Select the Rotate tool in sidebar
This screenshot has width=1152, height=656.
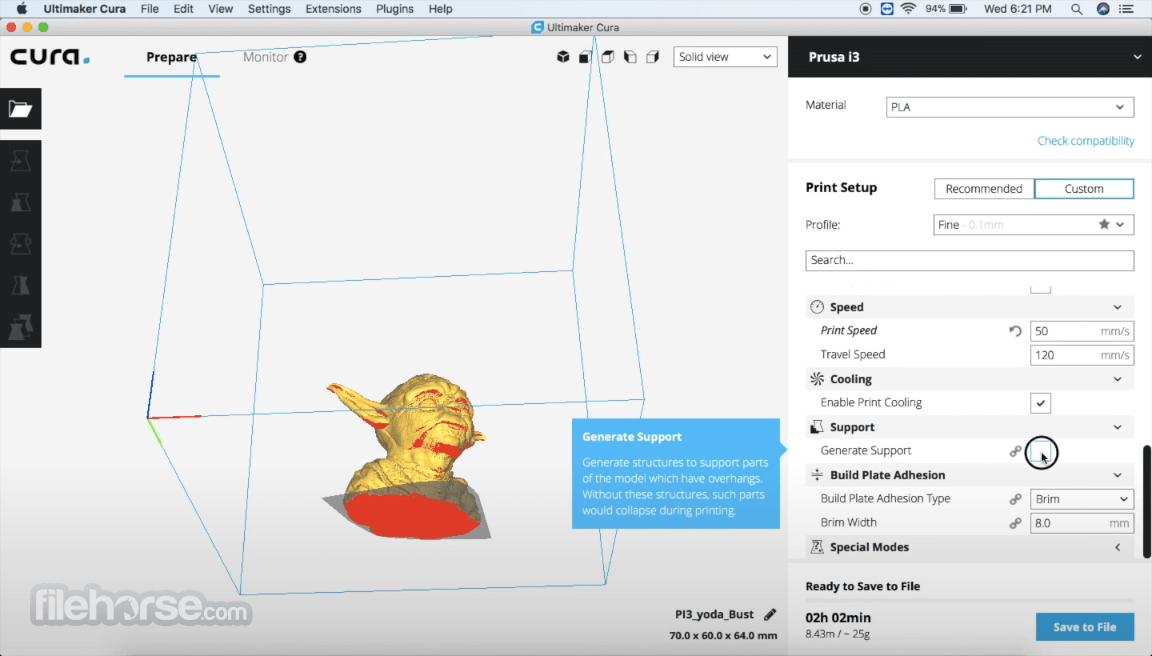pyautogui.click(x=21, y=243)
